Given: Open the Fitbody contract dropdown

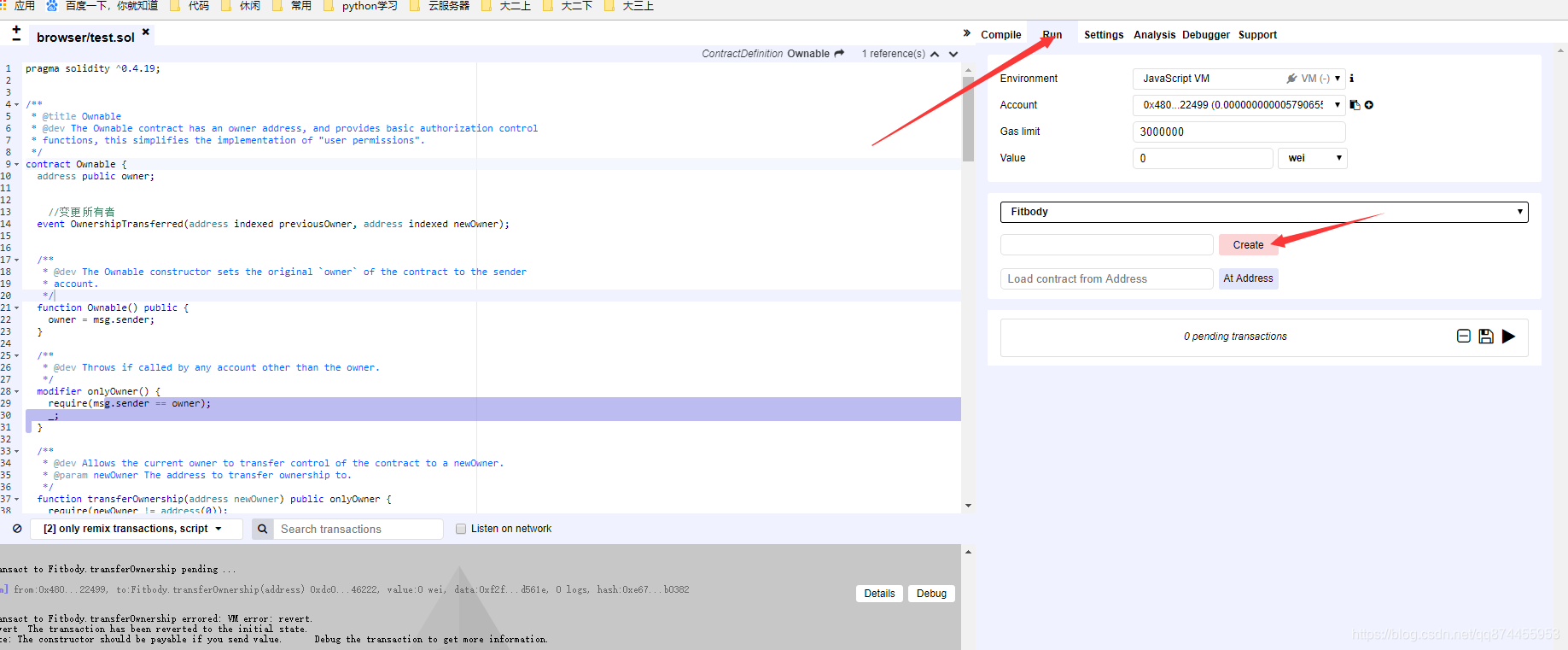Looking at the screenshot, I should point(1264,212).
